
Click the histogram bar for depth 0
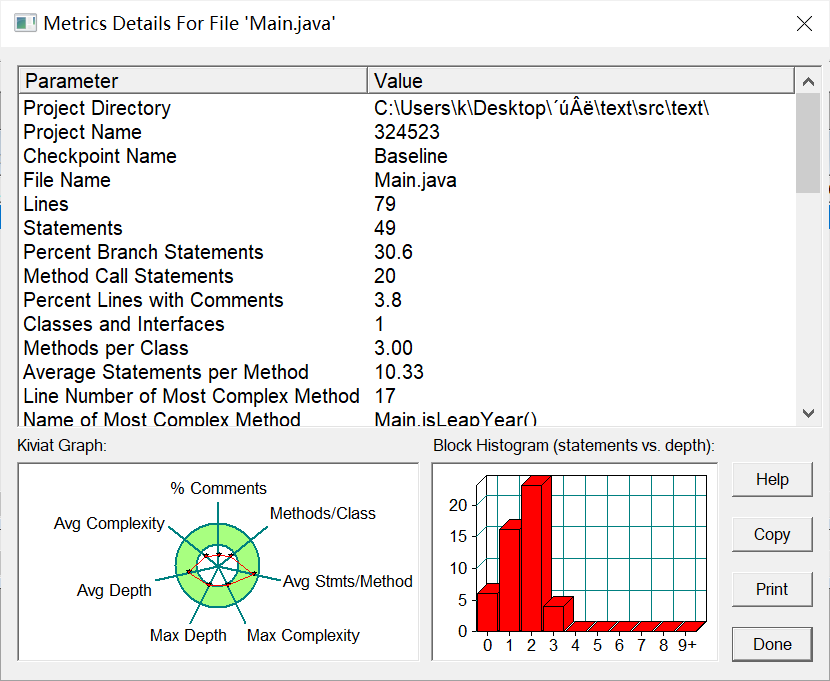coord(488,612)
